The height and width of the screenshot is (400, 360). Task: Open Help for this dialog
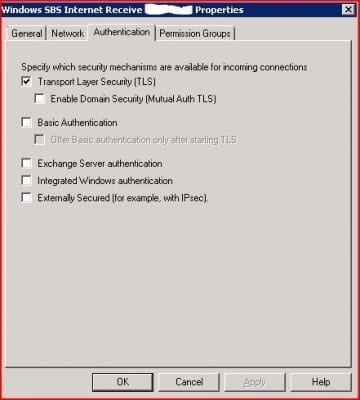tap(321, 382)
